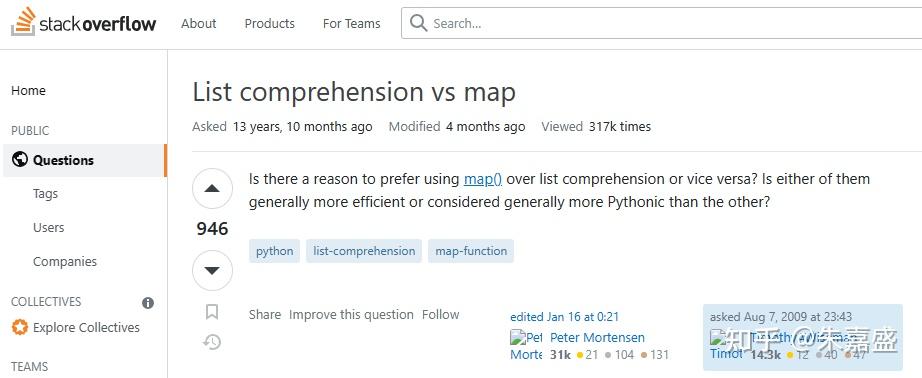Image resolution: width=922 pixels, height=378 pixels.
Task: Downvote the question with down arrow
Action: (x=212, y=270)
